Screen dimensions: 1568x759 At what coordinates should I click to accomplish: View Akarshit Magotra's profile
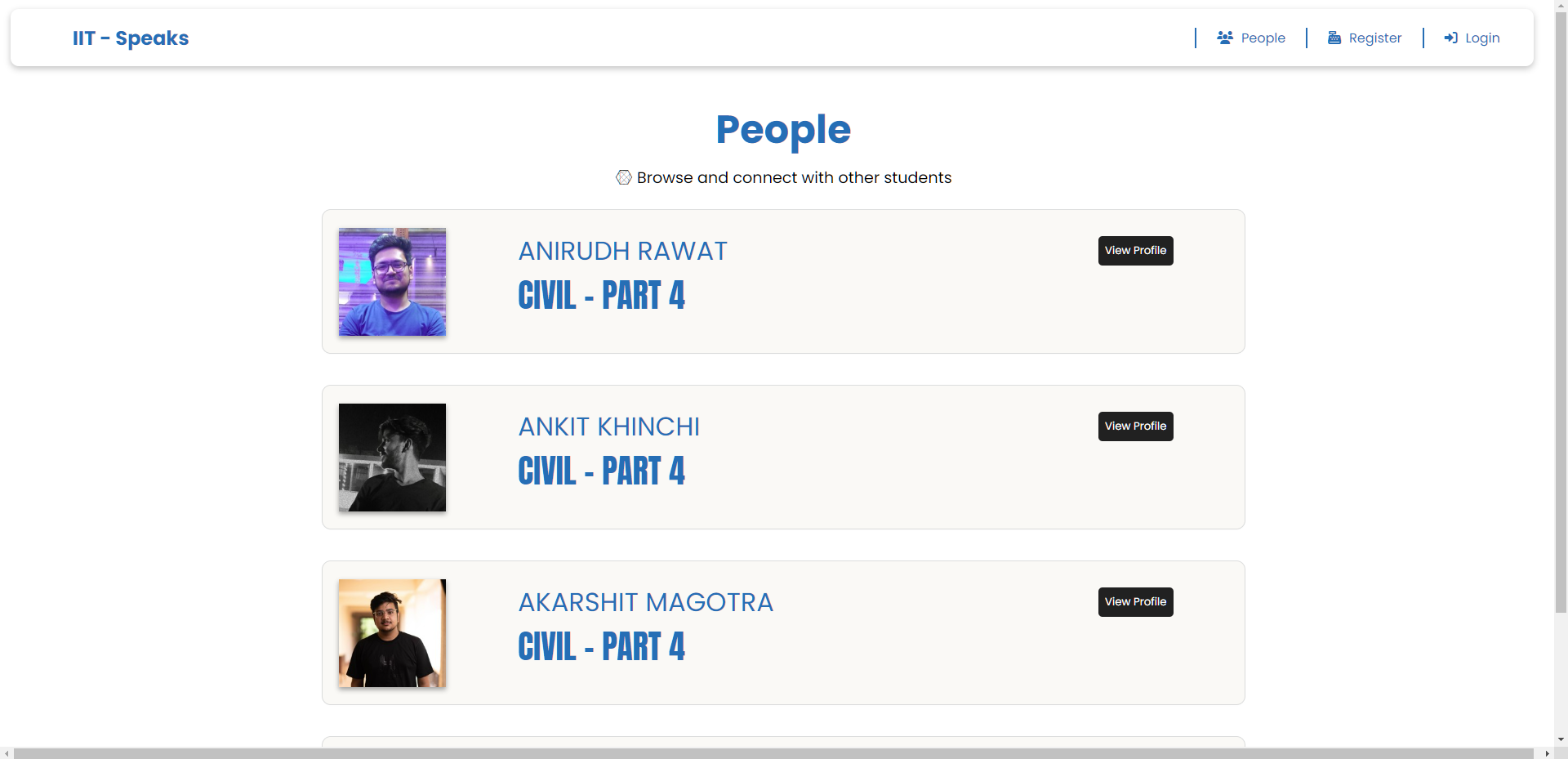coord(1134,601)
